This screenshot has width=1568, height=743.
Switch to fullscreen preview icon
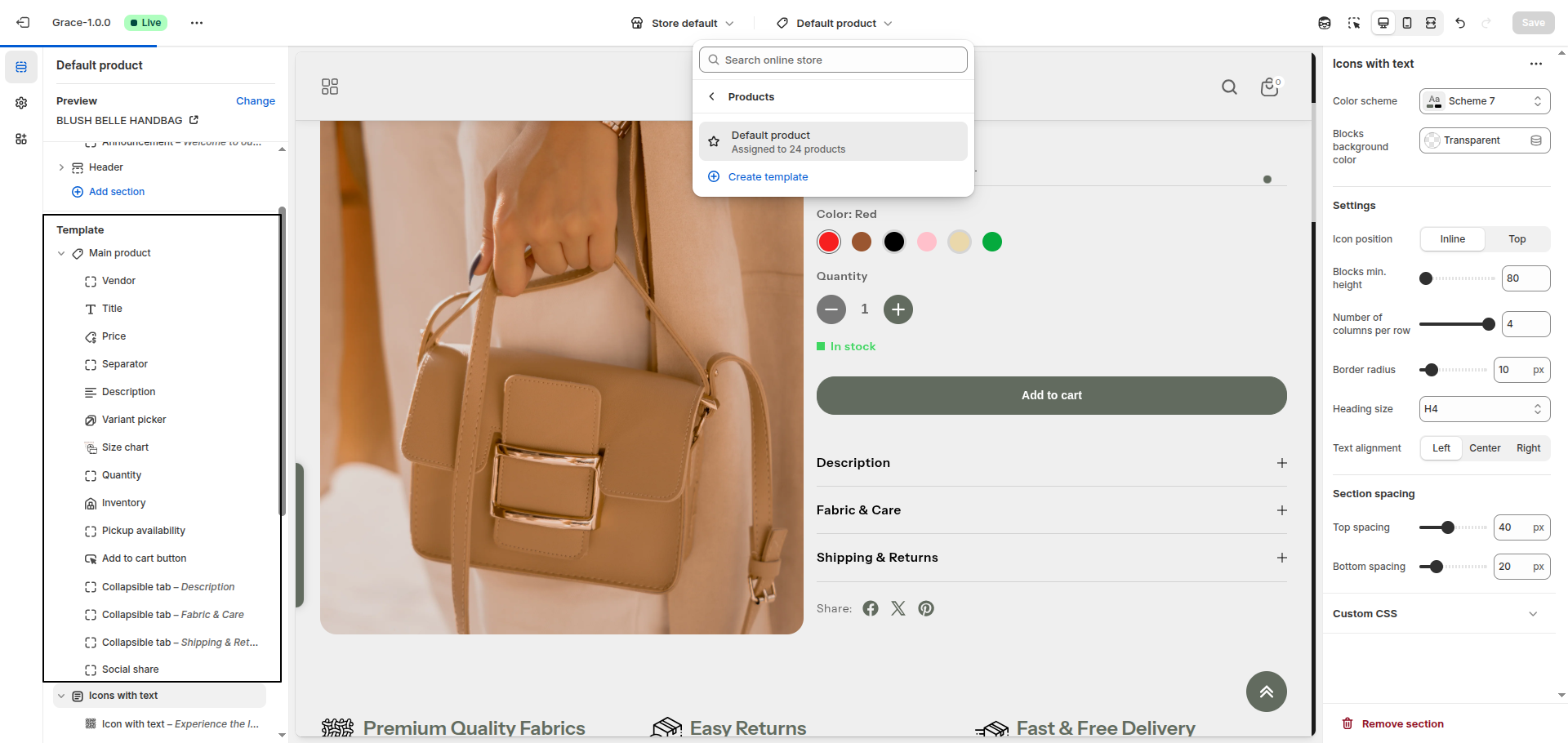1431,23
